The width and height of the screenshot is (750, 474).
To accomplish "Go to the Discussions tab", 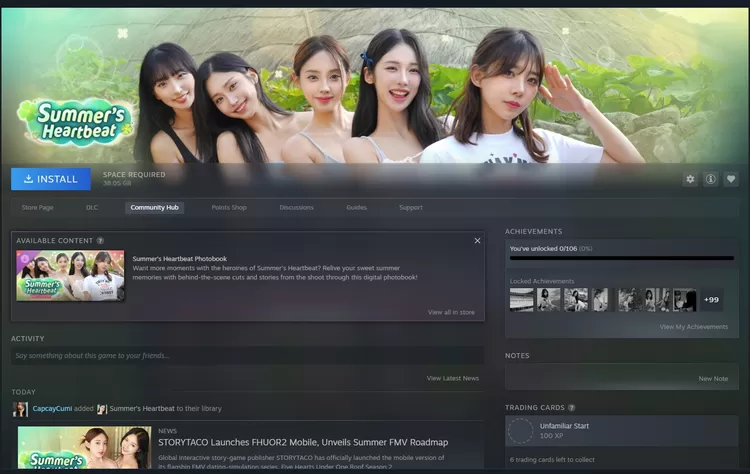I will [297, 208].
